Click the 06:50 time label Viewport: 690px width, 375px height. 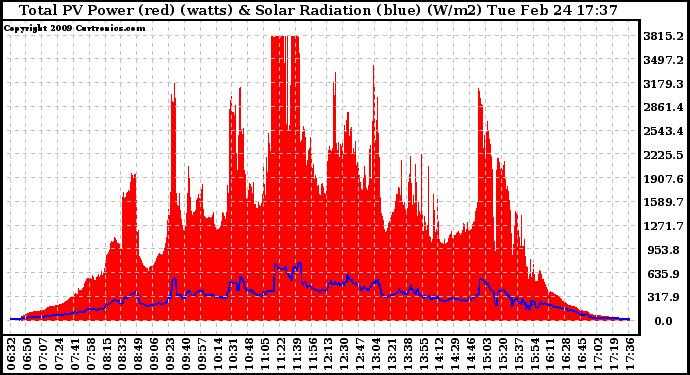[x=27, y=353]
